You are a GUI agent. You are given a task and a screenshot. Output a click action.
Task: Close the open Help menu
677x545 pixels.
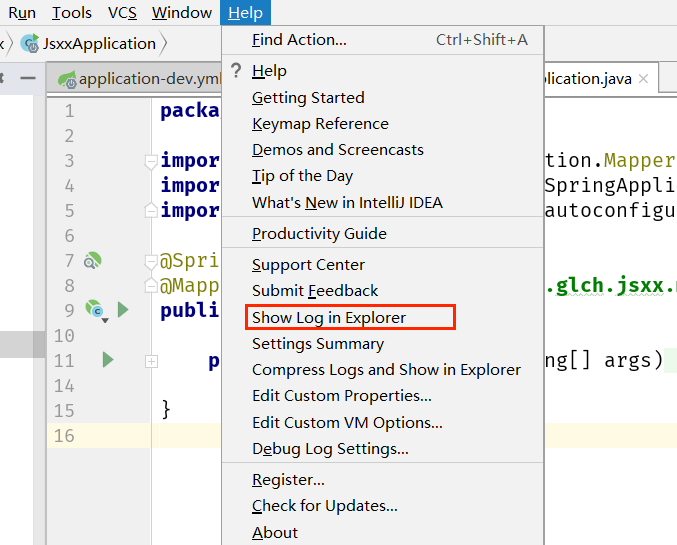pos(245,13)
